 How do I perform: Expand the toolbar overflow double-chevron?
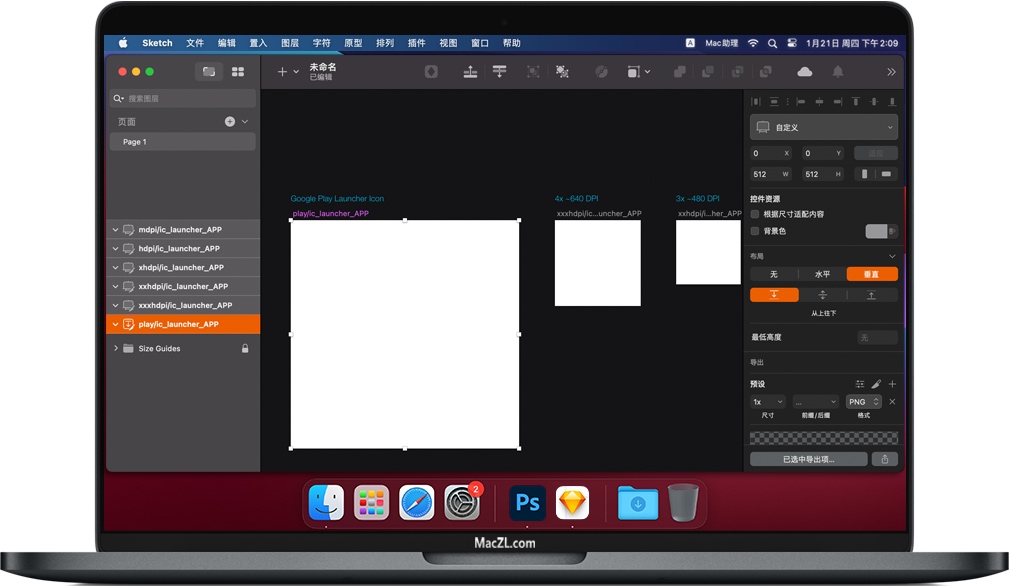tap(891, 71)
